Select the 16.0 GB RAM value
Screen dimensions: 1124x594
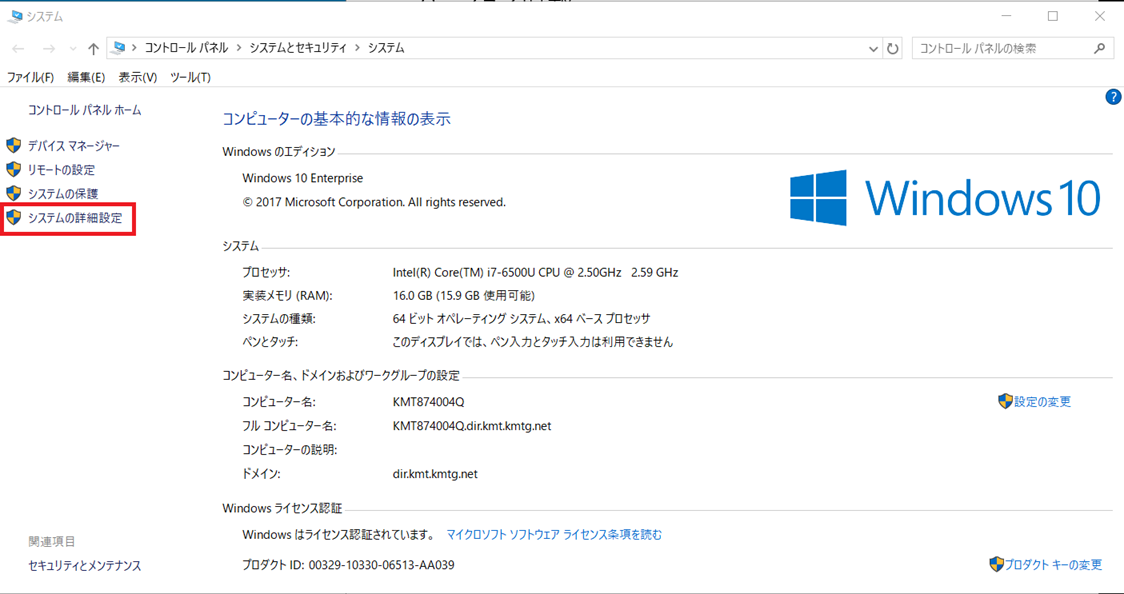click(x=464, y=296)
